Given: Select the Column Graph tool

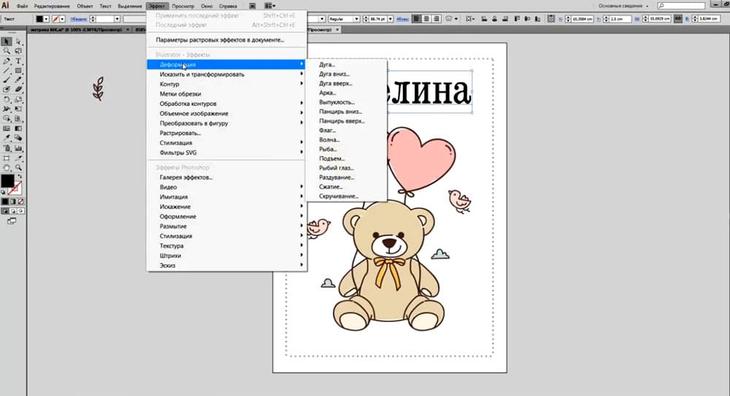Looking at the screenshot, I should (x=18, y=148).
